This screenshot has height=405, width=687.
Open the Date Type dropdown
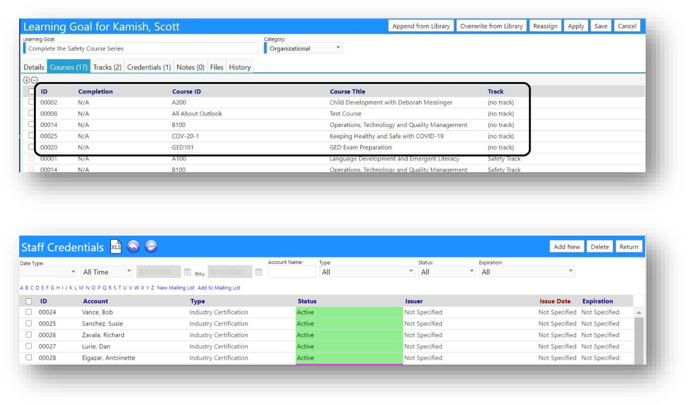click(x=48, y=272)
